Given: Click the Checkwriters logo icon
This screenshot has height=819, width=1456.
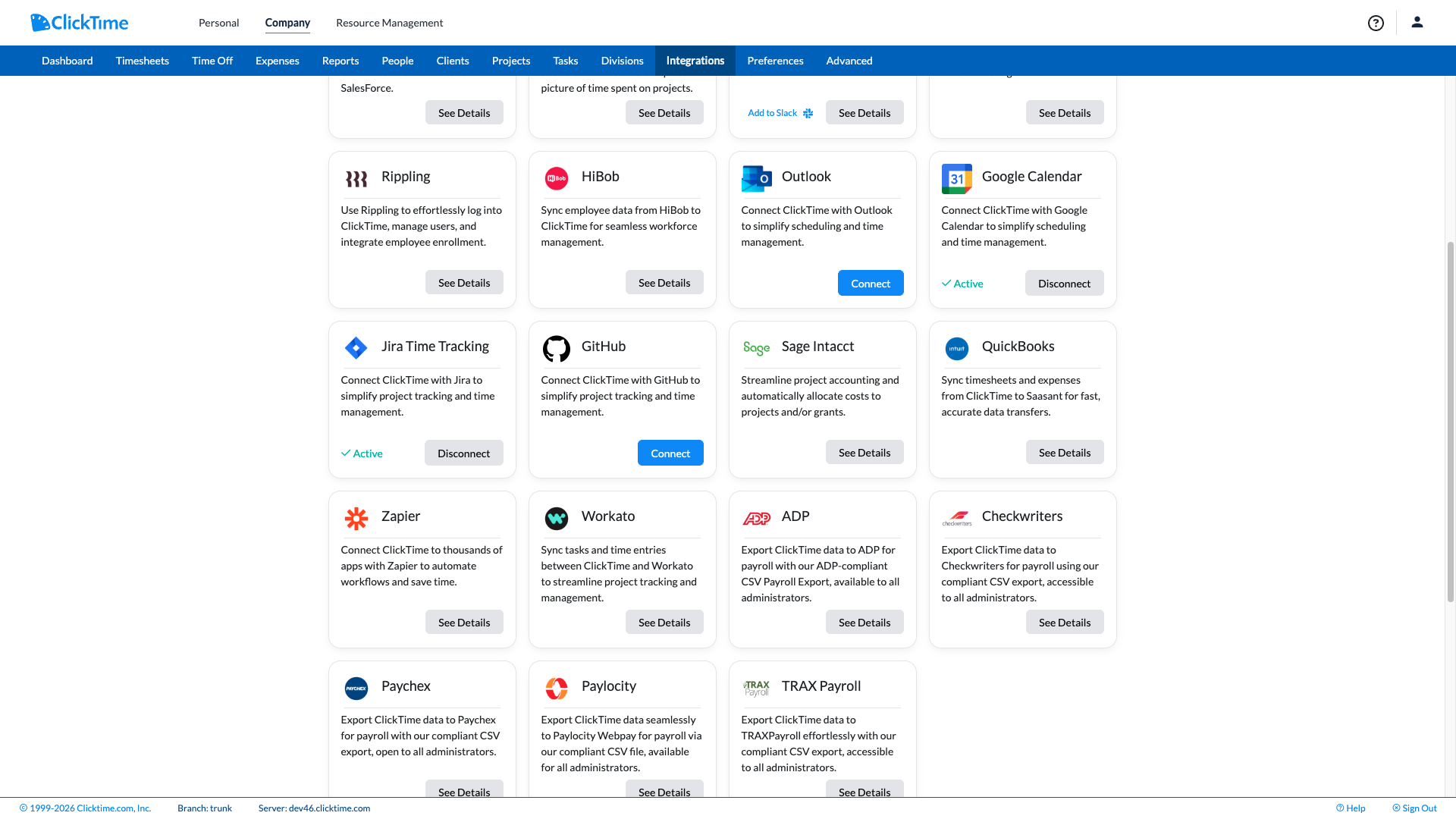Looking at the screenshot, I should coord(957,519).
